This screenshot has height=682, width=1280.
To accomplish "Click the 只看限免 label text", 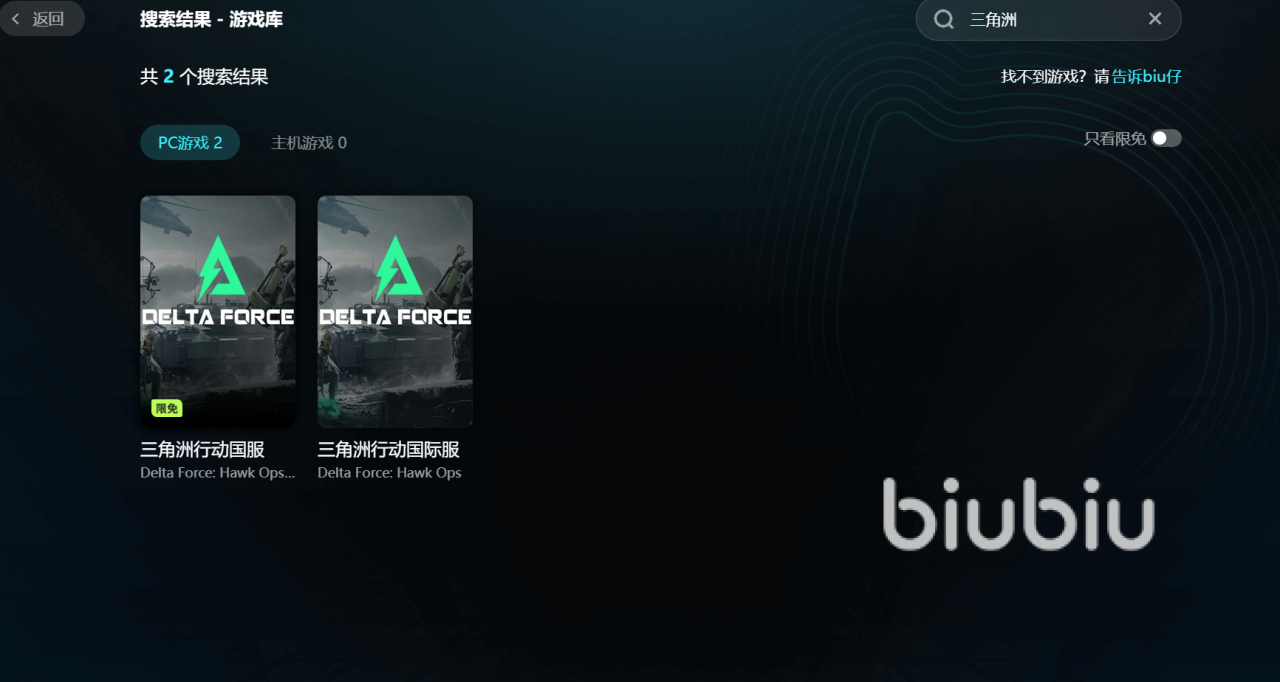I will [x=1115, y=138].
